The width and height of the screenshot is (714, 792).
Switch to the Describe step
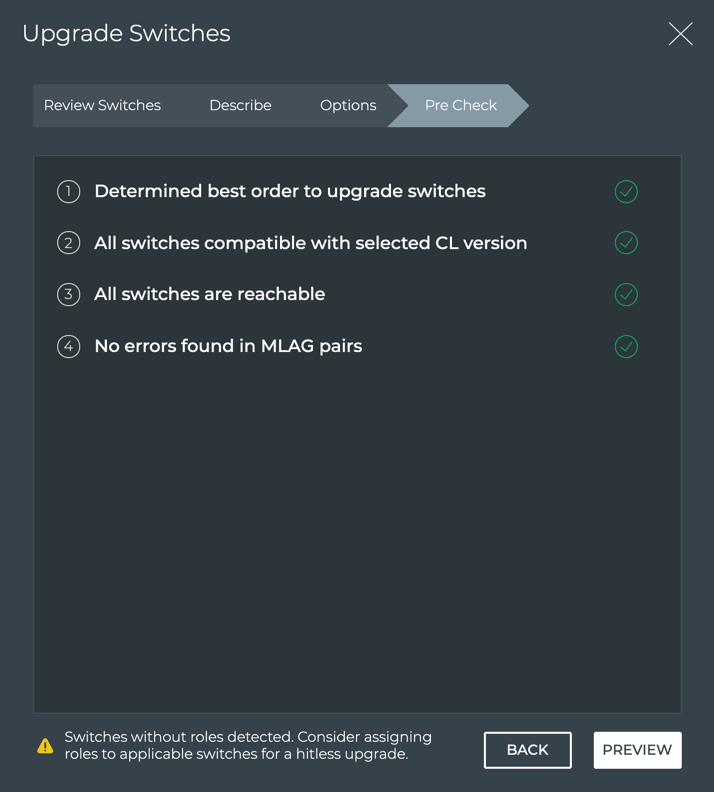pyautogui.click(x=240, y=105)
